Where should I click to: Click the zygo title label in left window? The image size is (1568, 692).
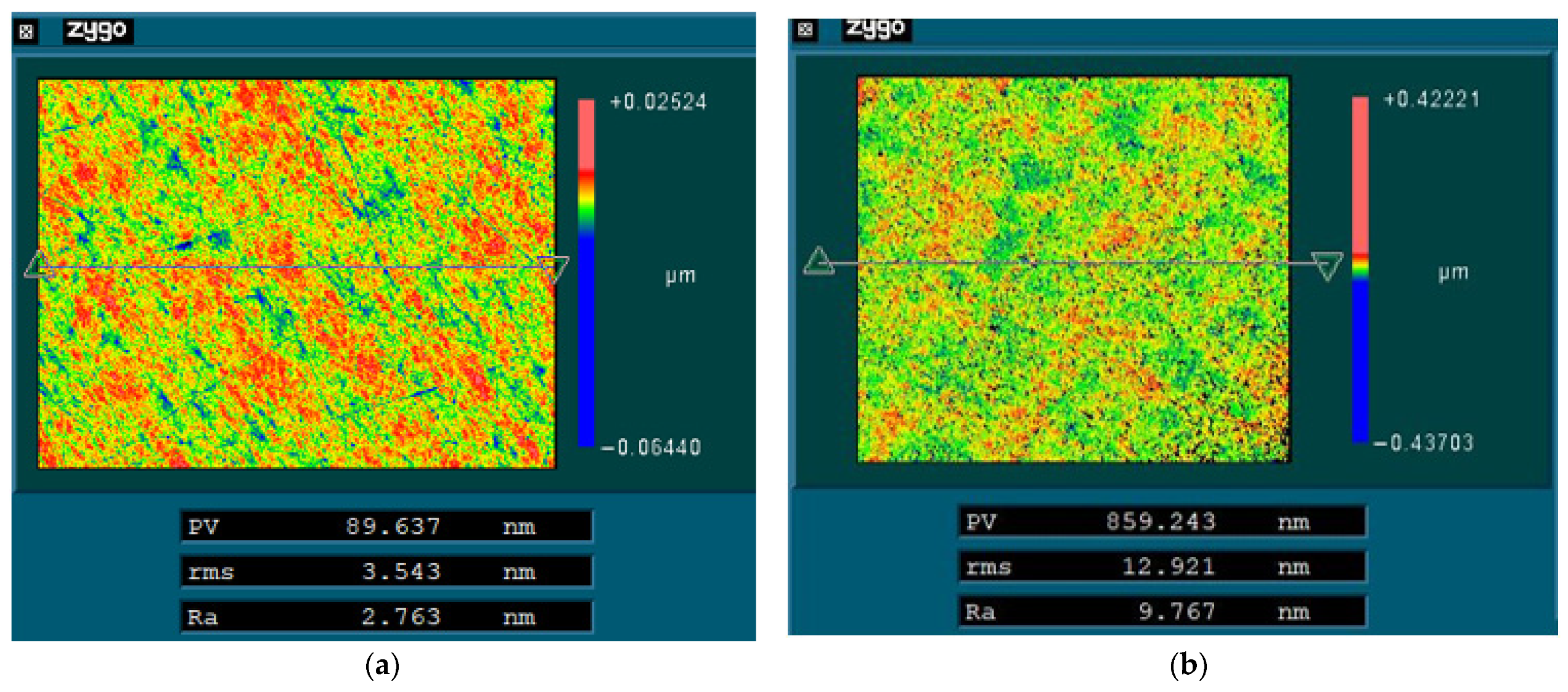click(97, 30)
